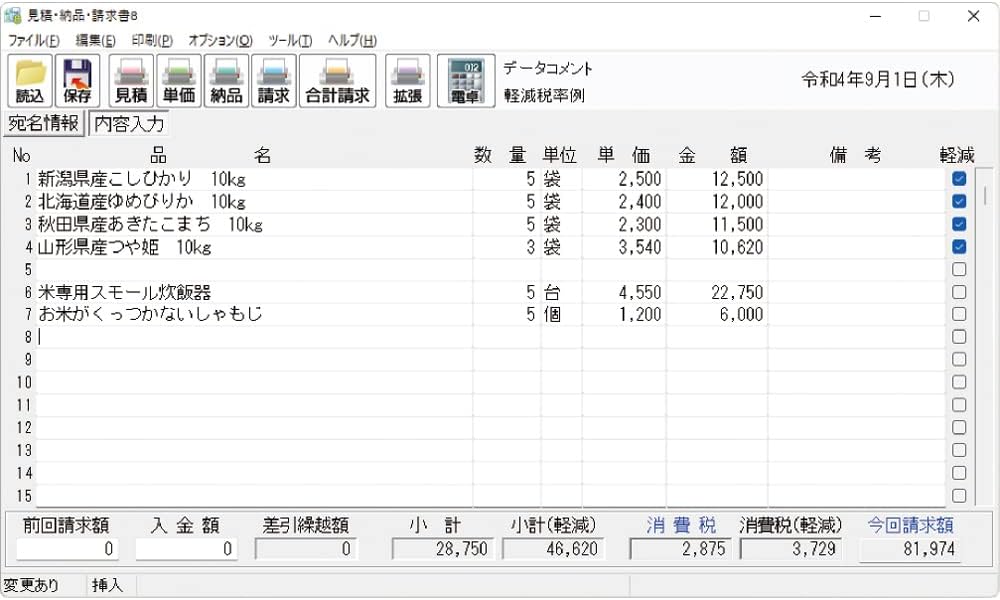Switch to the 宛名情報 tab
The width and height of the screenshot is (1000, 600).
45,125
